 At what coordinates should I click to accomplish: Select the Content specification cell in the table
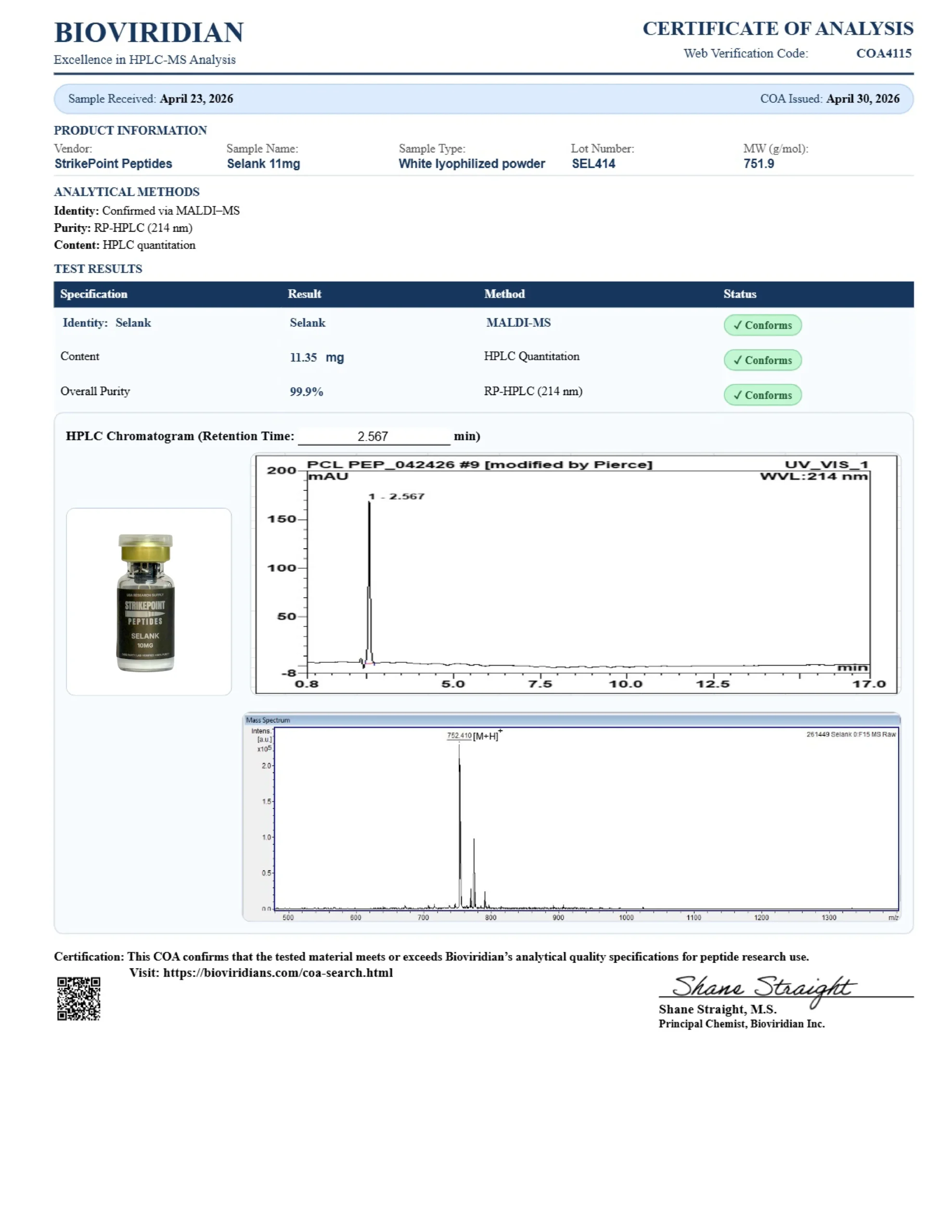click(79, 357)
